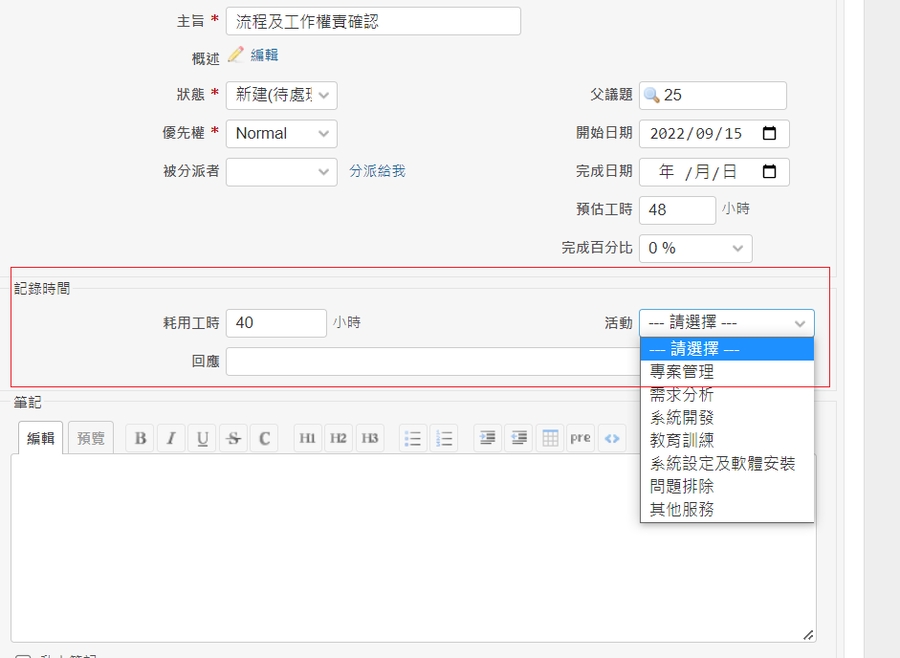The height and width of the screenshot is (658, 900).
Task: Insert a table via toolbar icon
Action: pos(549,438)
